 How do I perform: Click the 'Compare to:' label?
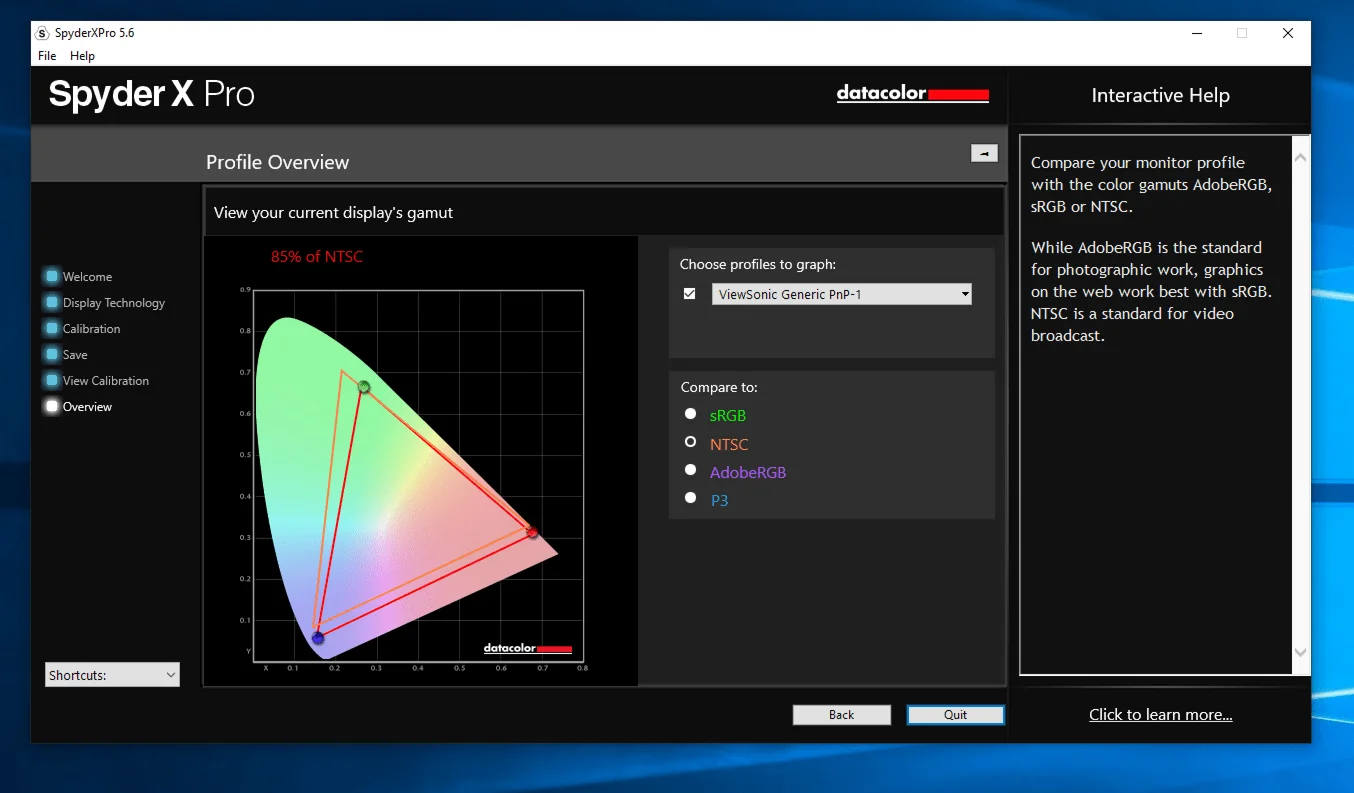pos(719,387)
